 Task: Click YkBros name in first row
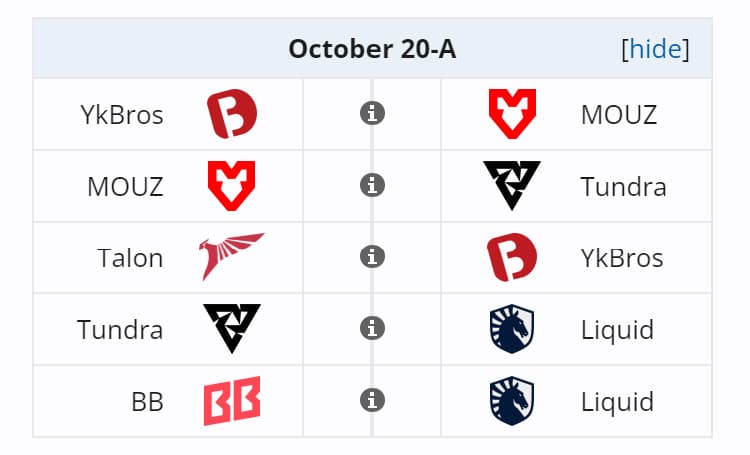122,115
